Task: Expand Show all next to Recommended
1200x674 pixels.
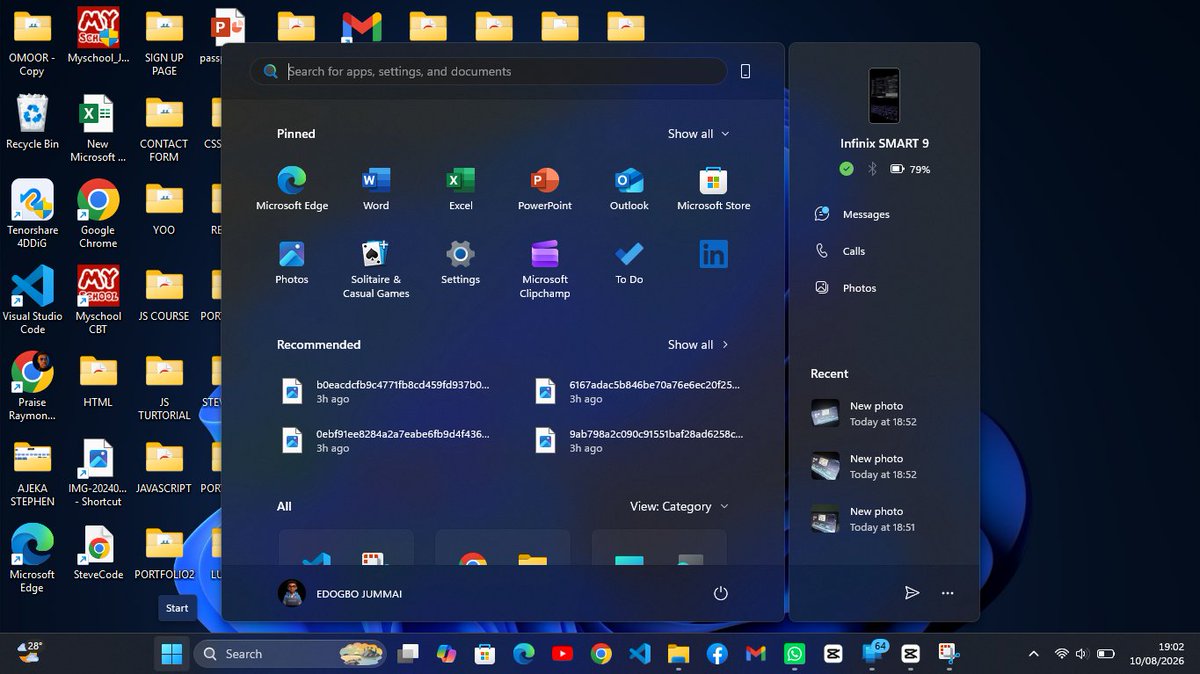Action: [698, 345]
